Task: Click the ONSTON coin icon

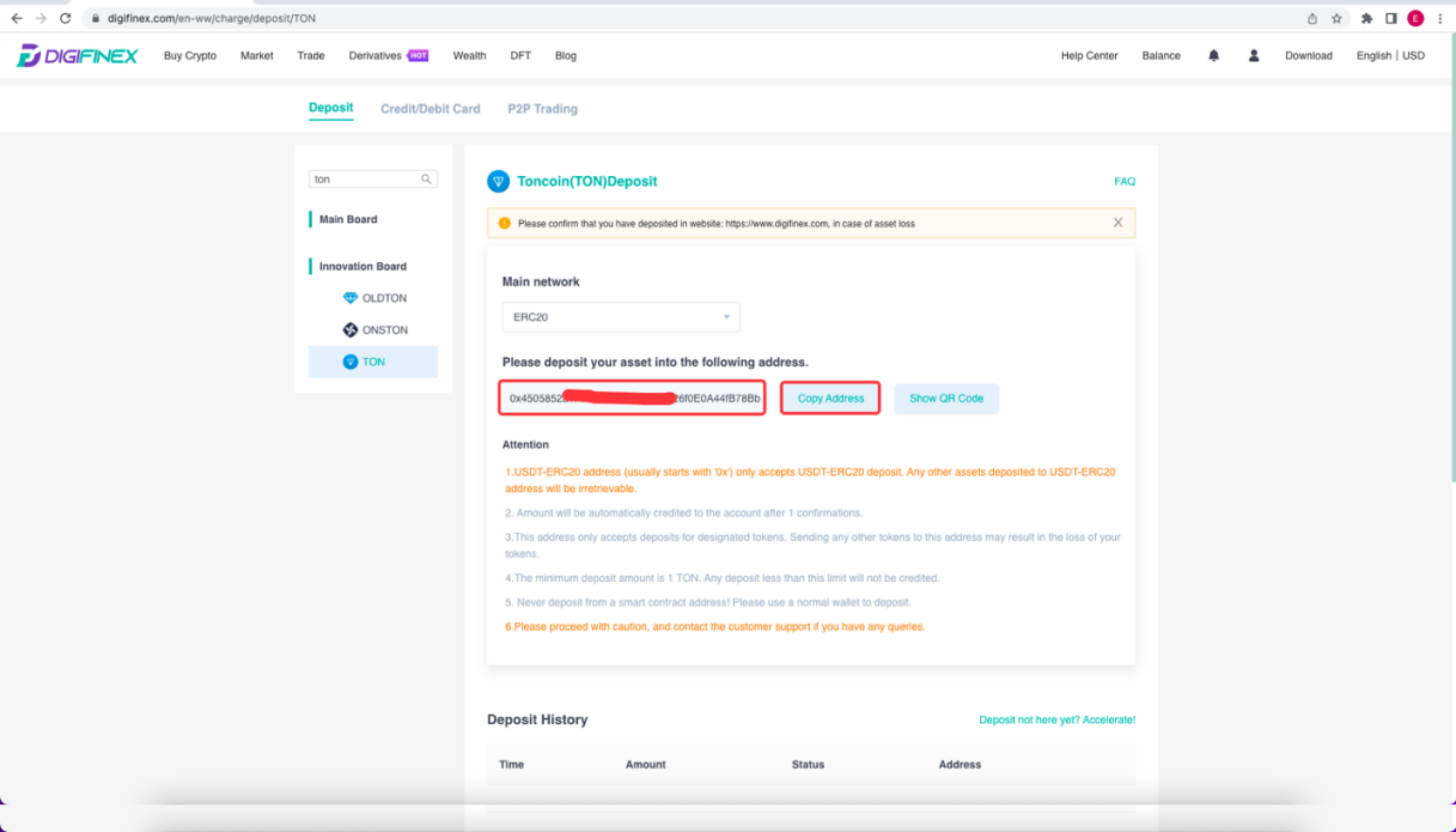Action: pyautogui.click(x=350, y=330)
